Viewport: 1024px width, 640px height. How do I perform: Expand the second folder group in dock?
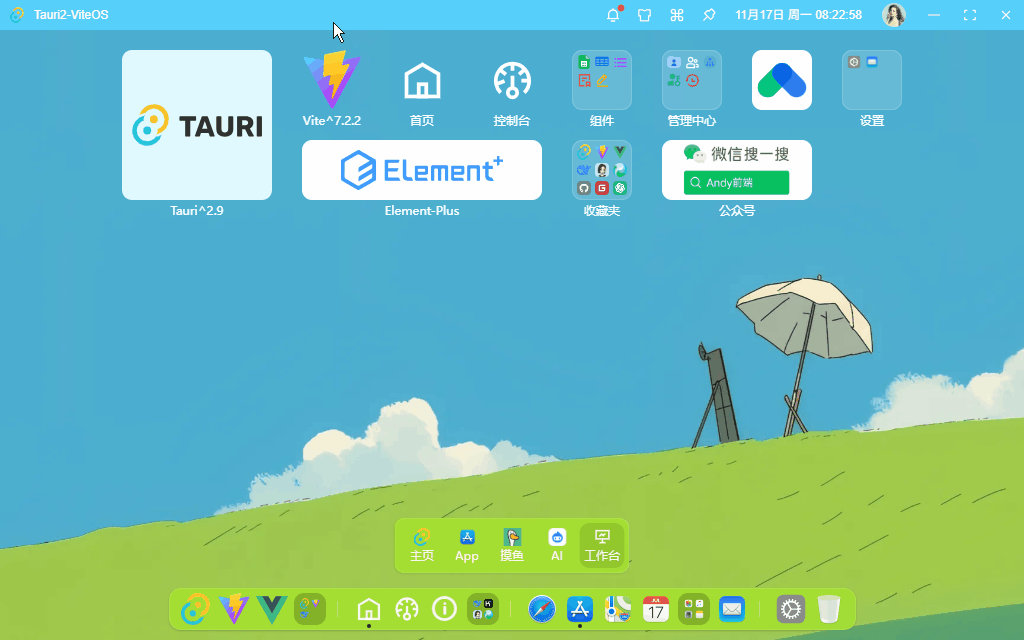483,609
